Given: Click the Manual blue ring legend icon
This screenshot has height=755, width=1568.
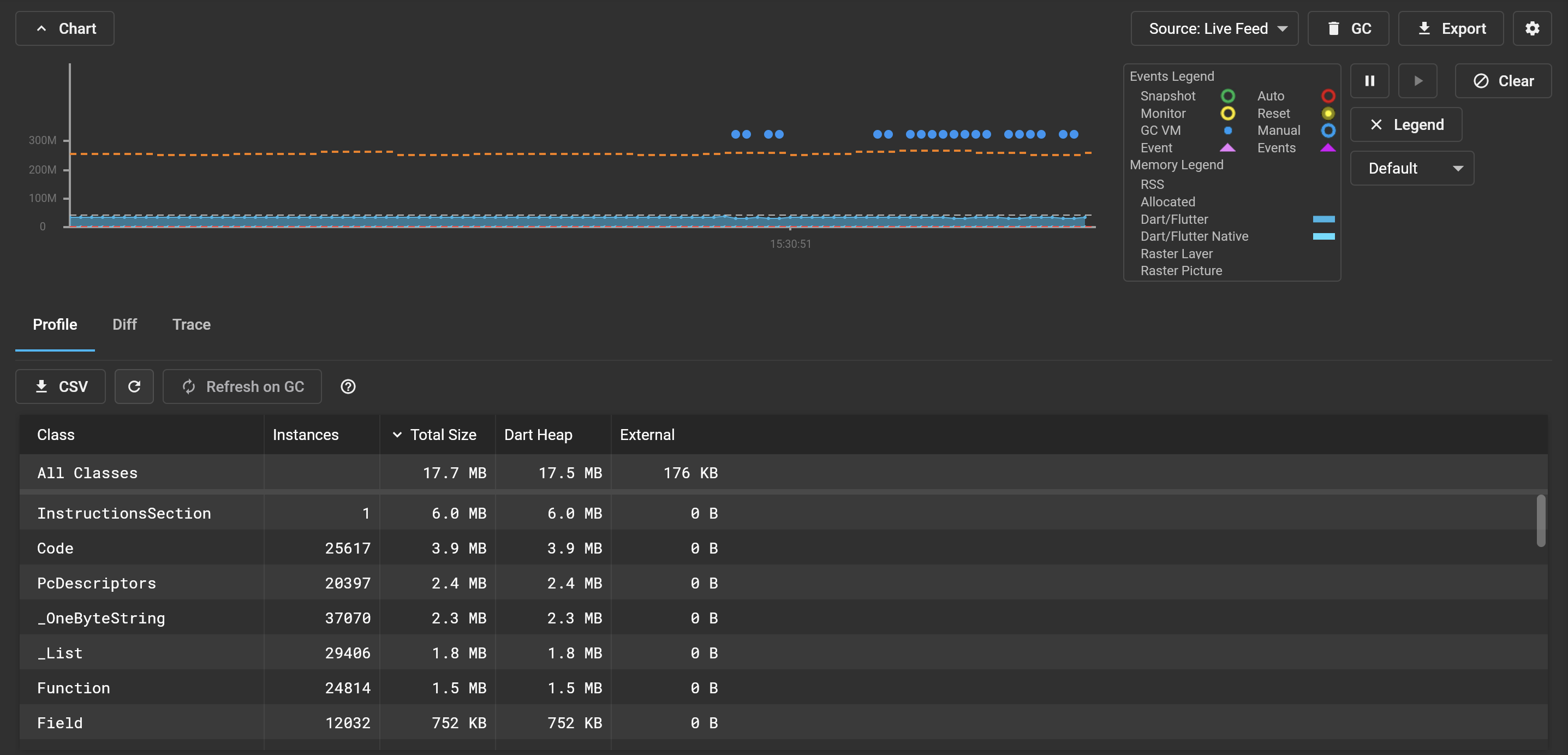Looking at the screenshot, I should point(1327,130).
